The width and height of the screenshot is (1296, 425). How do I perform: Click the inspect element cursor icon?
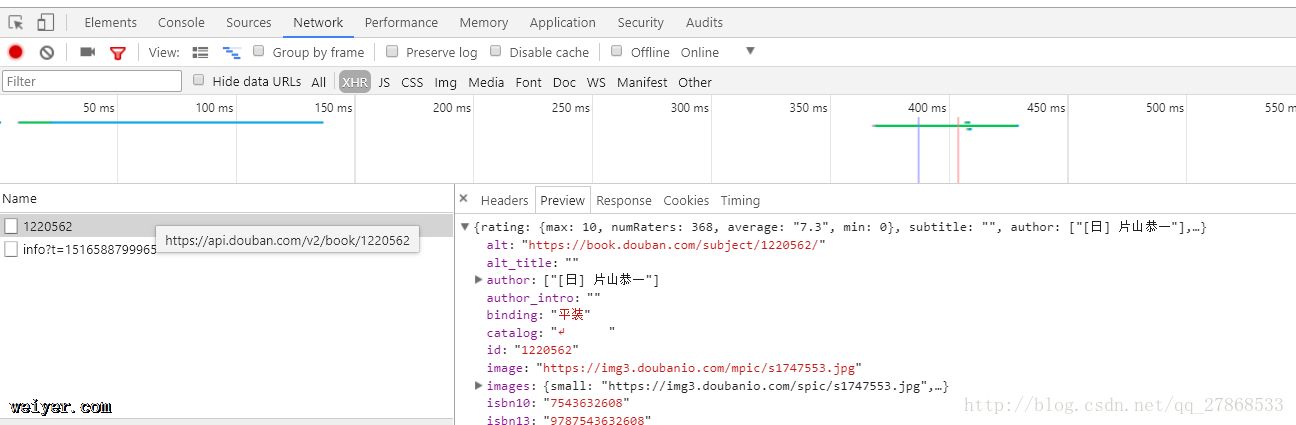click(16, 22)
